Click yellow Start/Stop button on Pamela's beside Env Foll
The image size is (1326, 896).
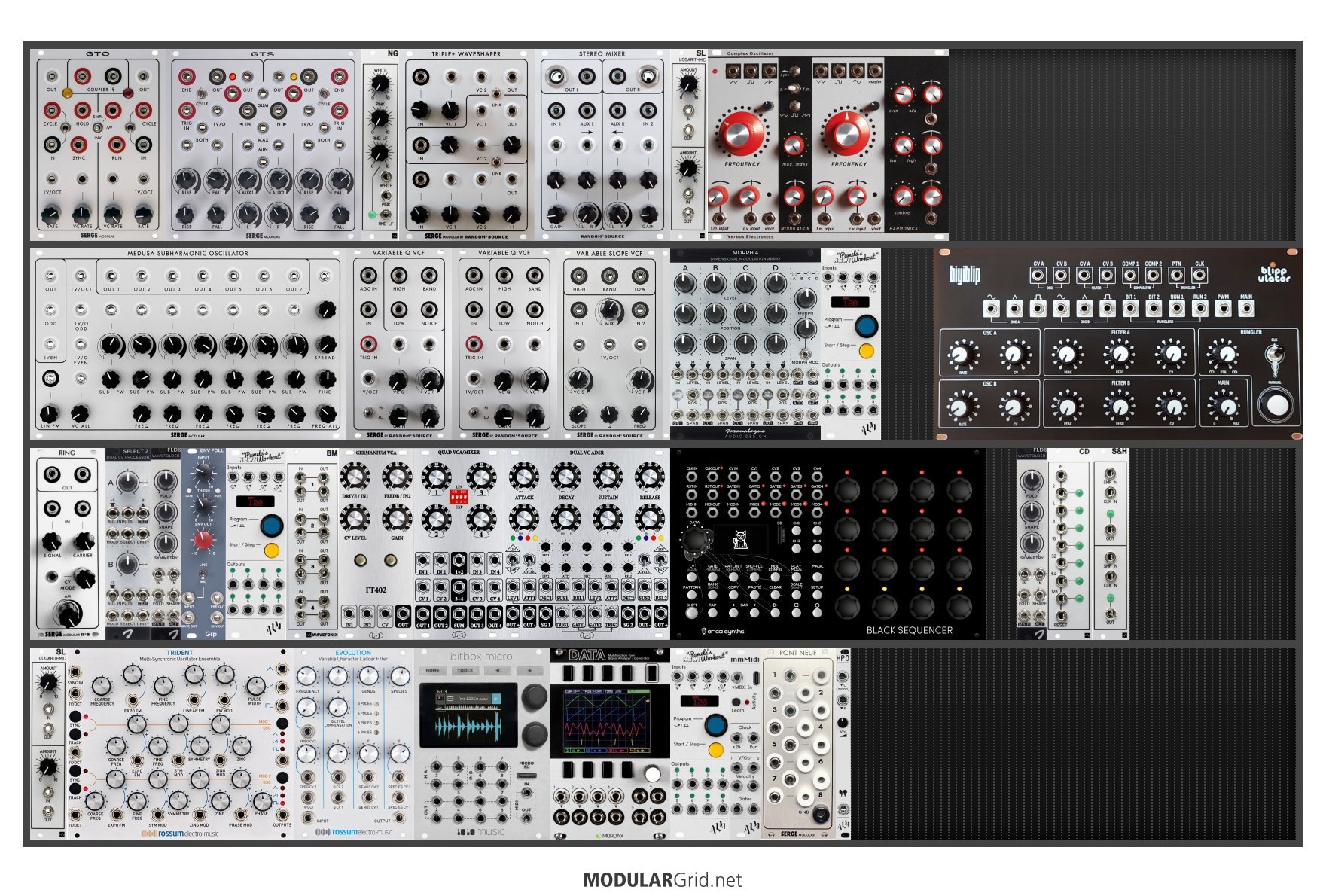(x=272, y=550)
